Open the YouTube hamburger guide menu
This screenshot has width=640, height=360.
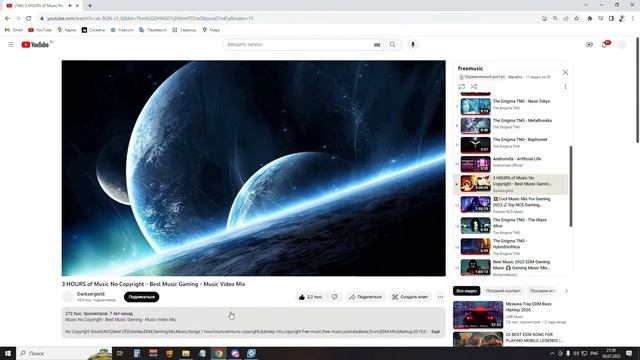[x=11, y=44]
